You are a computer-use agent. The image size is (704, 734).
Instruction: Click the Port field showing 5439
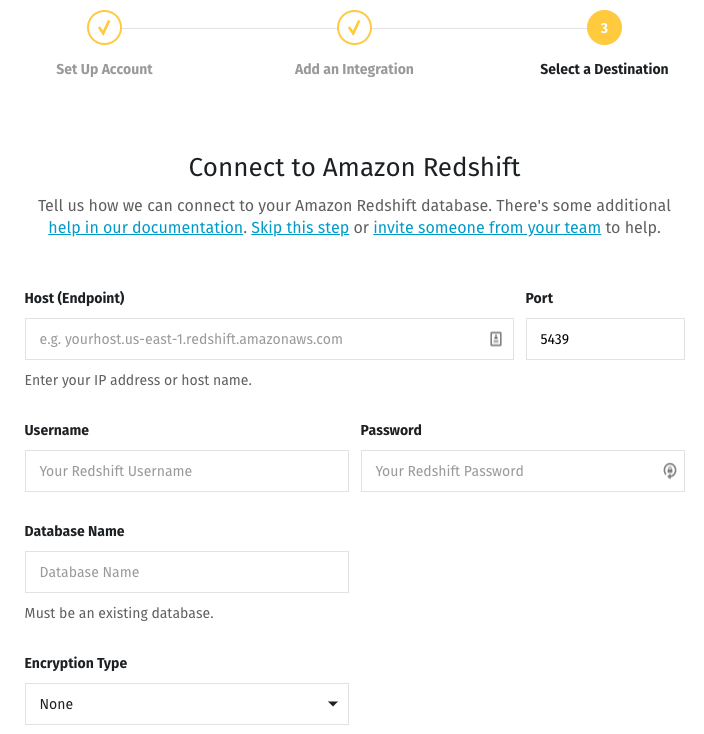click(x=605, y=339)
